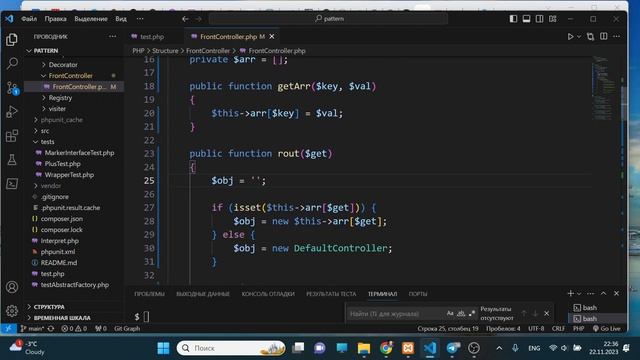The height and width of the screenshot is (360, 640).
Task: Open the Windows Start menu
Action: click(163, 348)
